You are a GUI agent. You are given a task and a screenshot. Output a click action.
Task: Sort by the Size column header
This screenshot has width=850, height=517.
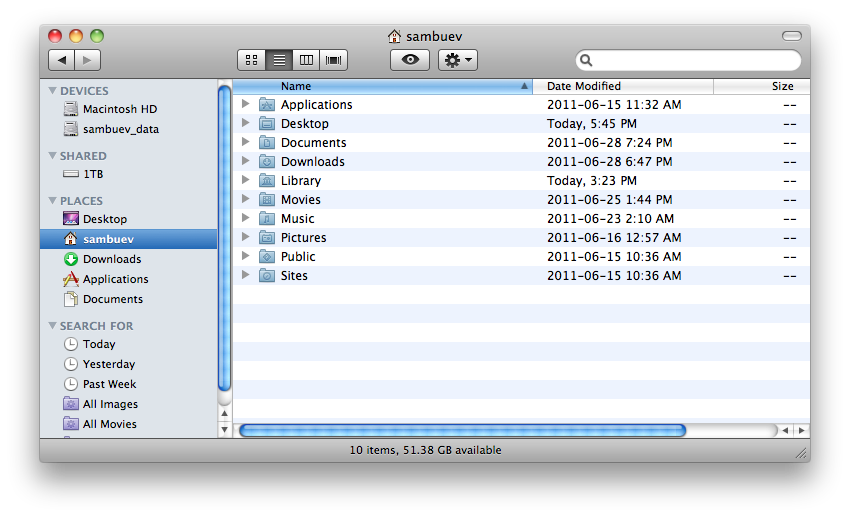pyautogui.click(x=762, y=86)
